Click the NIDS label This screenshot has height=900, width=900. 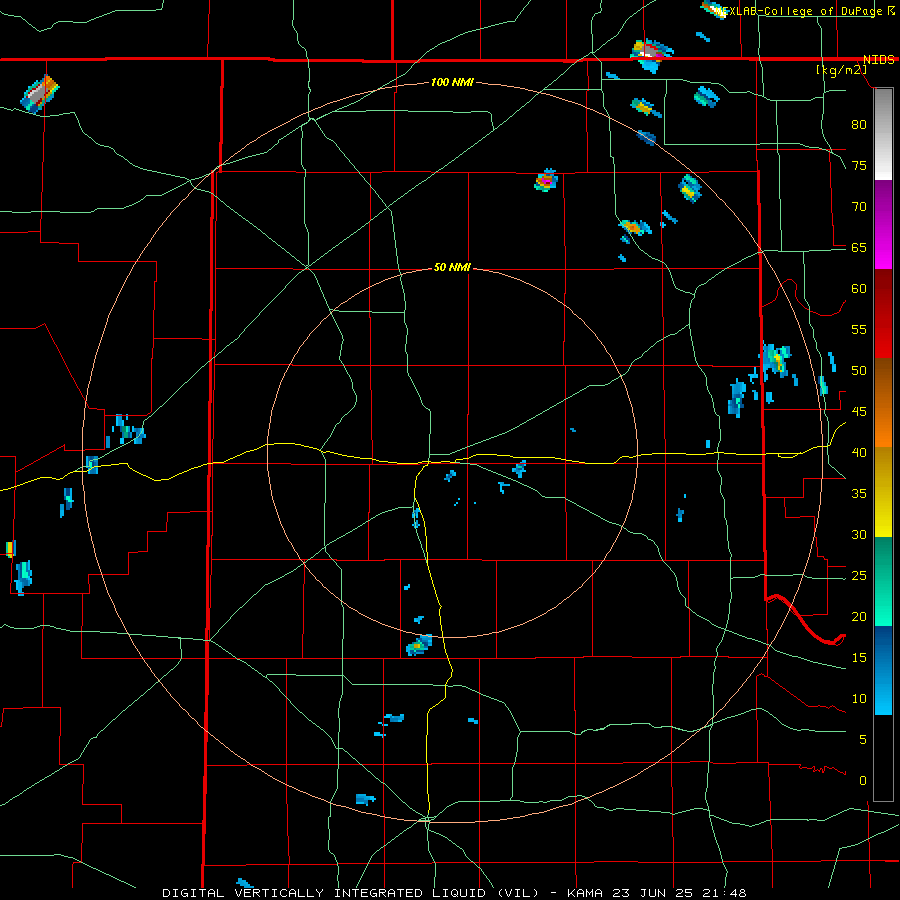coord(878,60)
